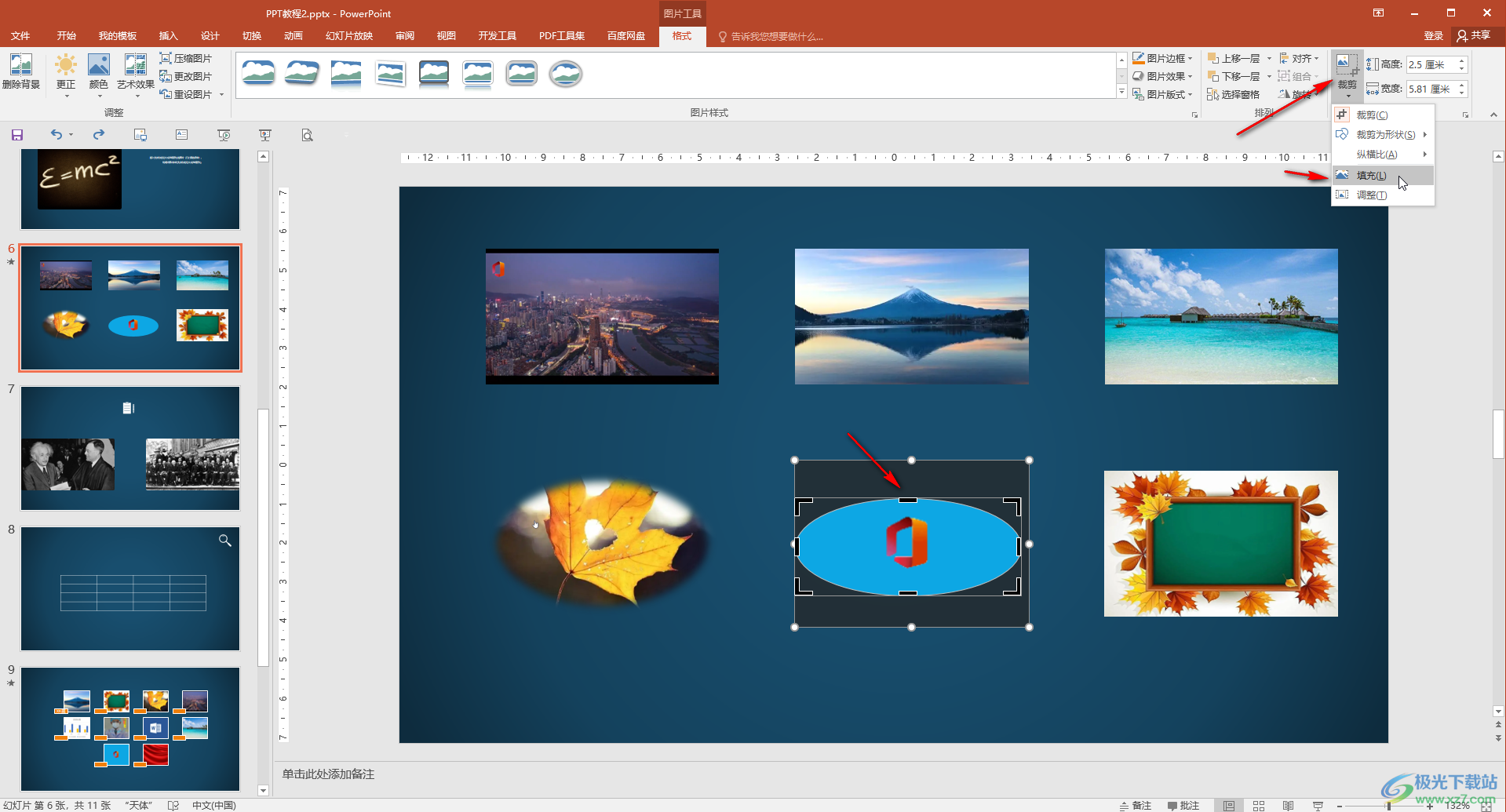Click the Sign in (登录) link
Viewport: 1506px width, 812px height.
[x=1434, y=35]
